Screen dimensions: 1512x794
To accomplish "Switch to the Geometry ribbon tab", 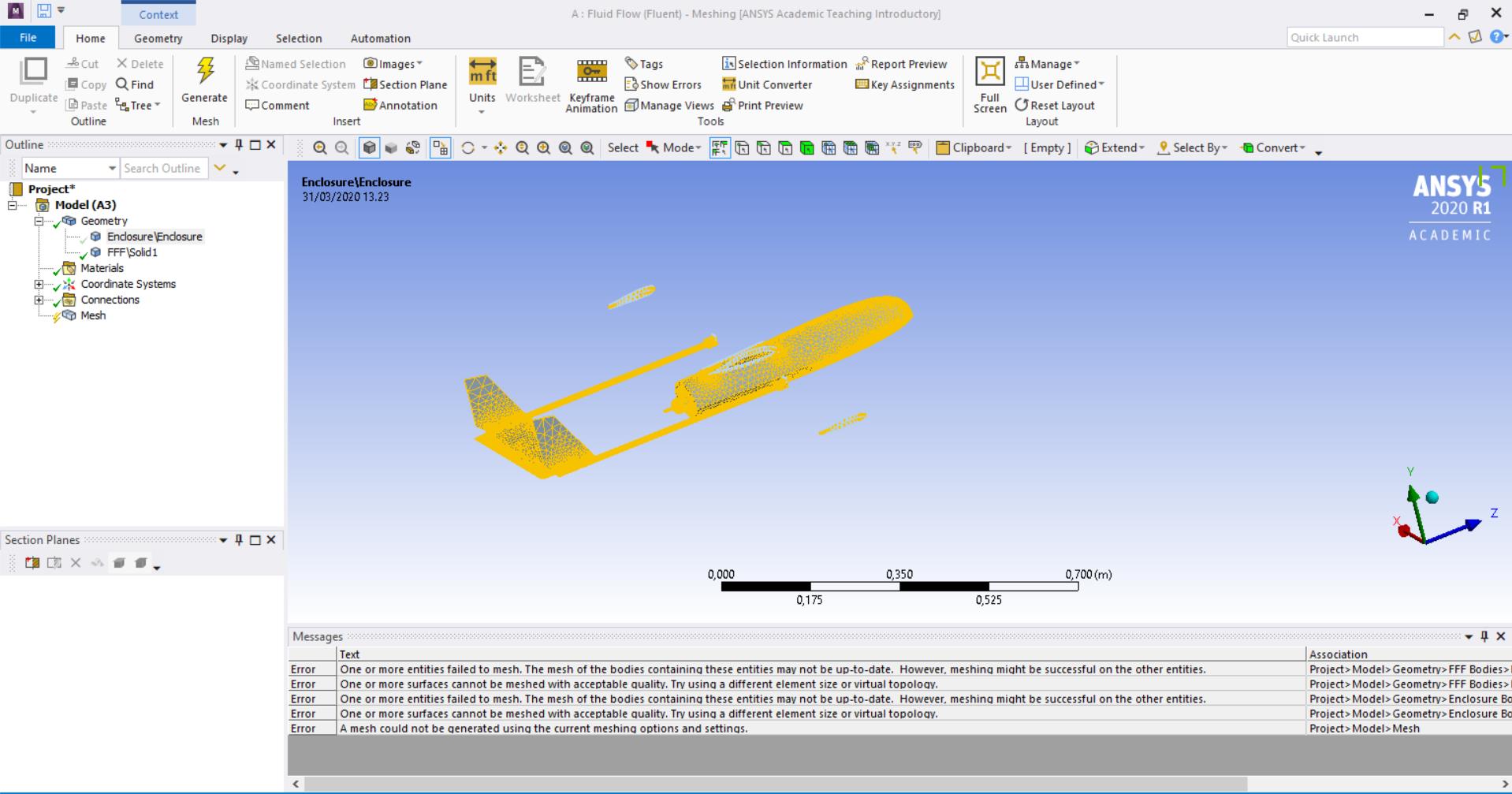I will 158,38.
